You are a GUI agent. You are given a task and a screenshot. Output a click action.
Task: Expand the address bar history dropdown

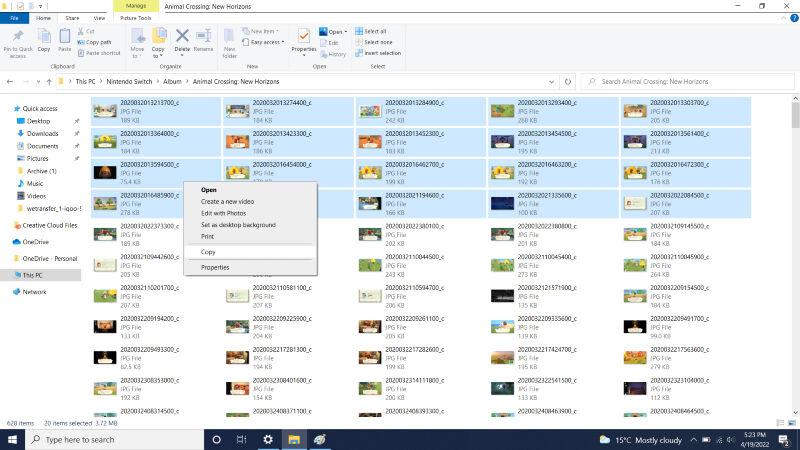click(551, 82)
